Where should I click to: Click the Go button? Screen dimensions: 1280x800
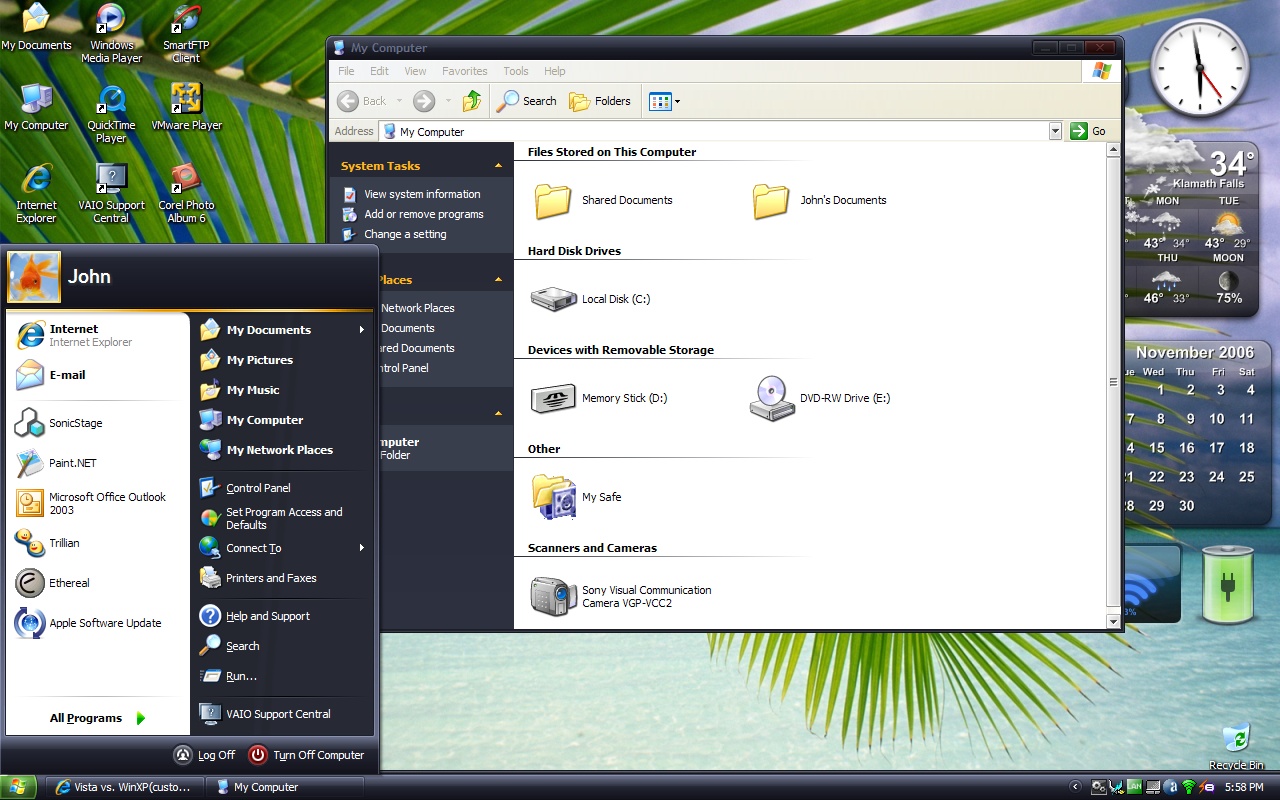(x=1090, y=131)
